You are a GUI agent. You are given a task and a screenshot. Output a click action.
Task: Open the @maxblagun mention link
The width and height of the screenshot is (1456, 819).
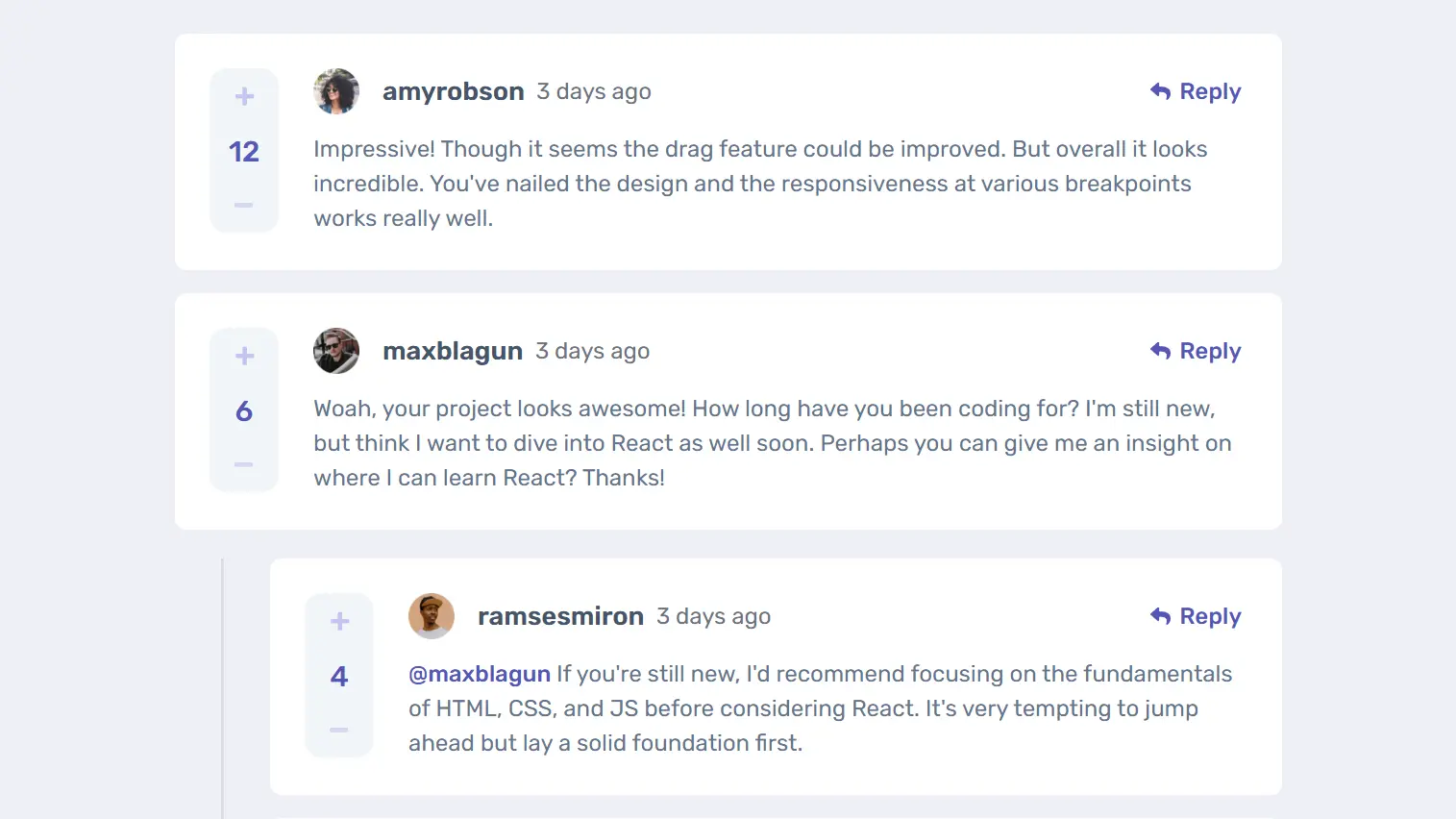(479, 673)
